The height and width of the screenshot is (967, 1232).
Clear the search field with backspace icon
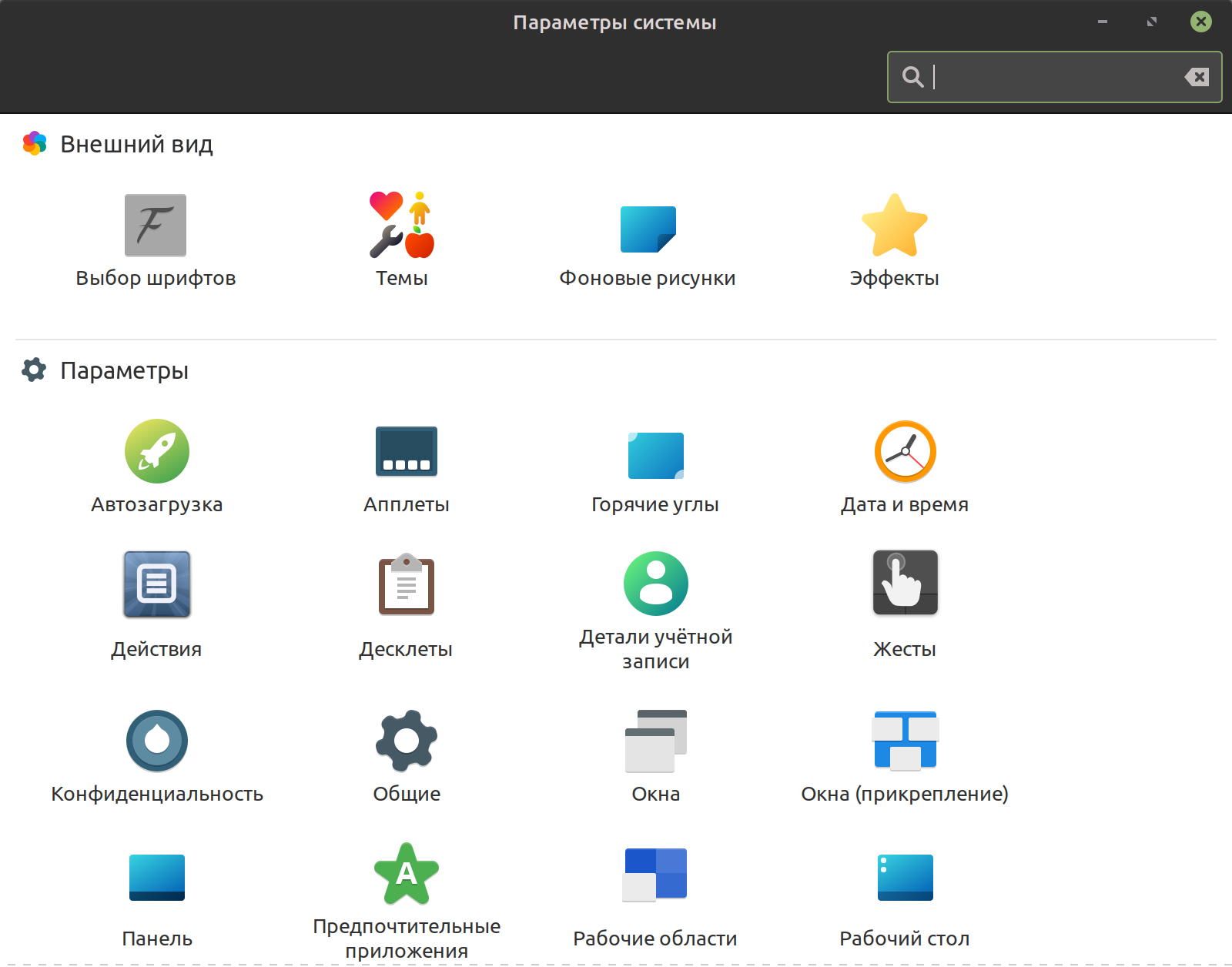point(1197,77)
